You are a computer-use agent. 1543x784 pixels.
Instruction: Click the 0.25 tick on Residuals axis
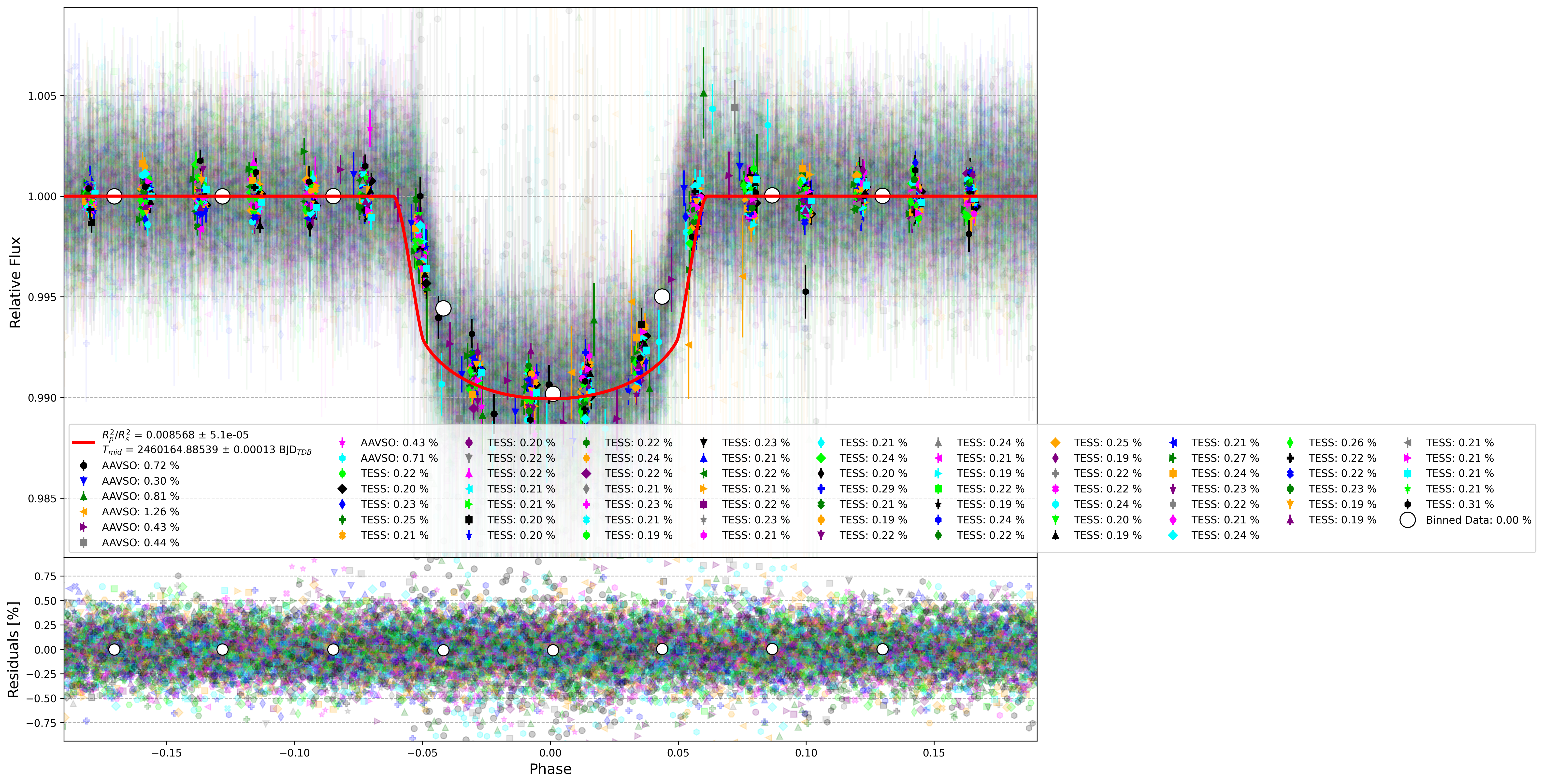pos(45,625)
